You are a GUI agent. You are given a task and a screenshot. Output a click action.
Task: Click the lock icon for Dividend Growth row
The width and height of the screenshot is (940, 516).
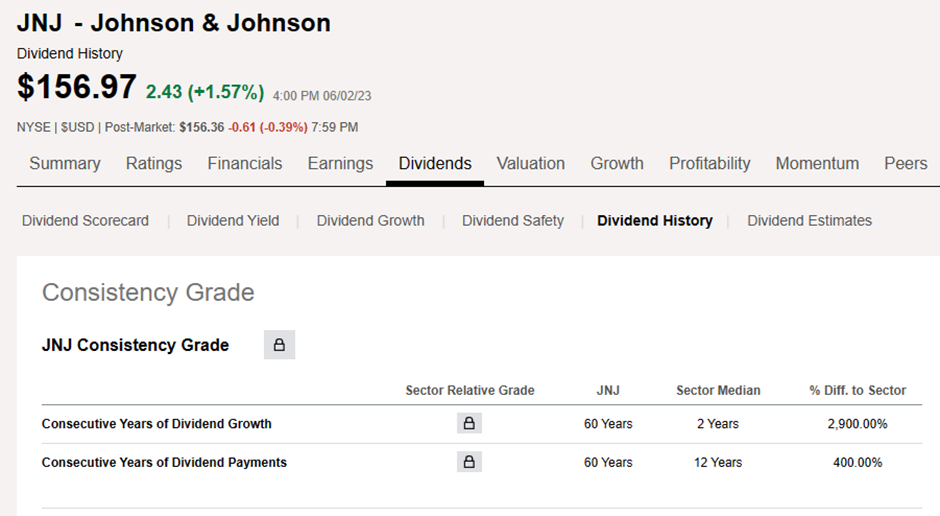pos(469,423)
